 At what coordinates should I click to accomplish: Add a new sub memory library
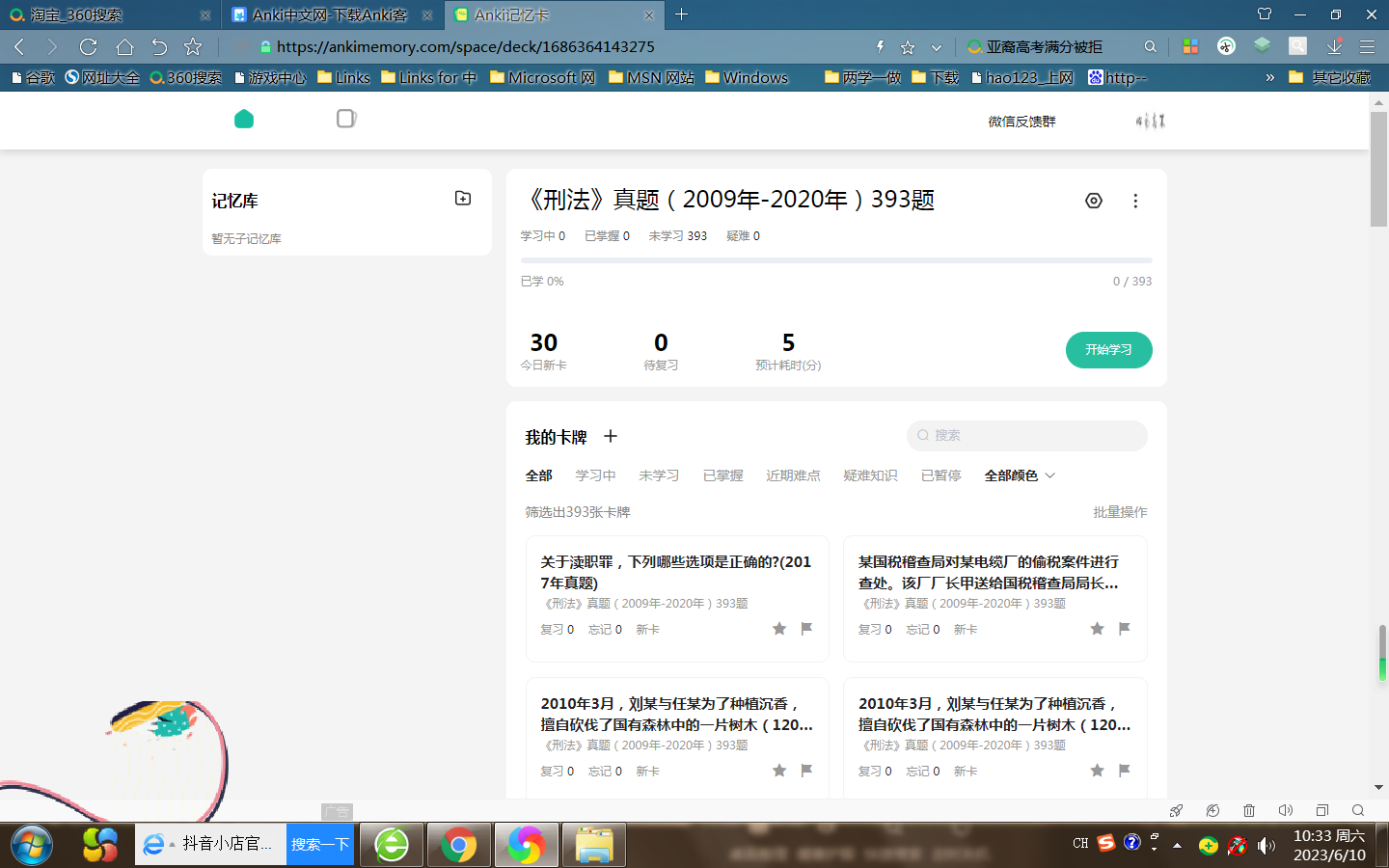[x=463, y=198]
